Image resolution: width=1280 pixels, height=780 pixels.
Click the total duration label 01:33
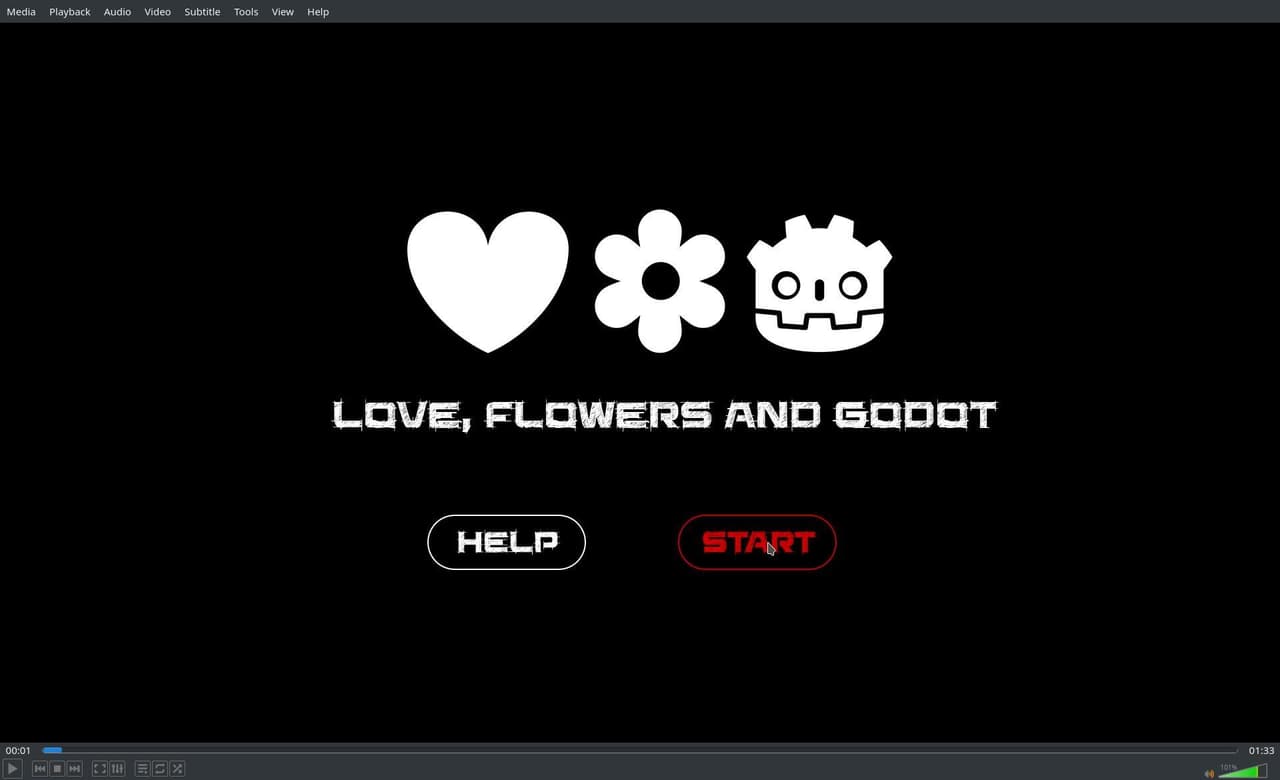click(1261, 750)
